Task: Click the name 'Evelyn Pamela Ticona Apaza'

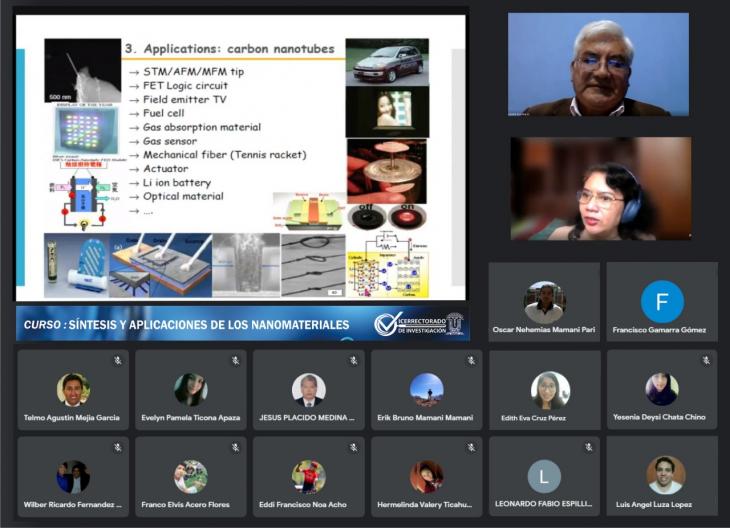Action: (191, 418)
